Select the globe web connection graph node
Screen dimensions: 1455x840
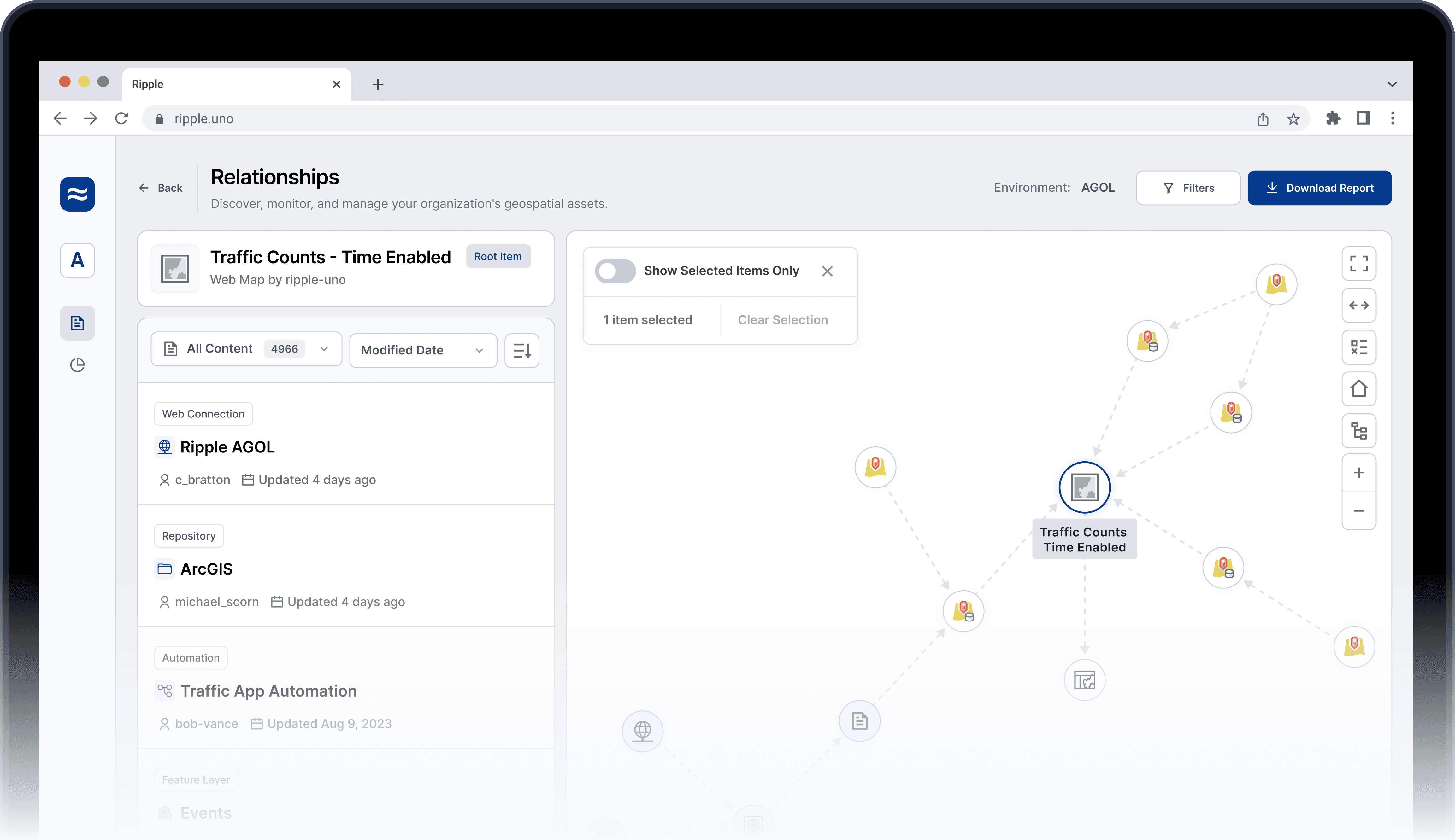[x=642, y=731]
